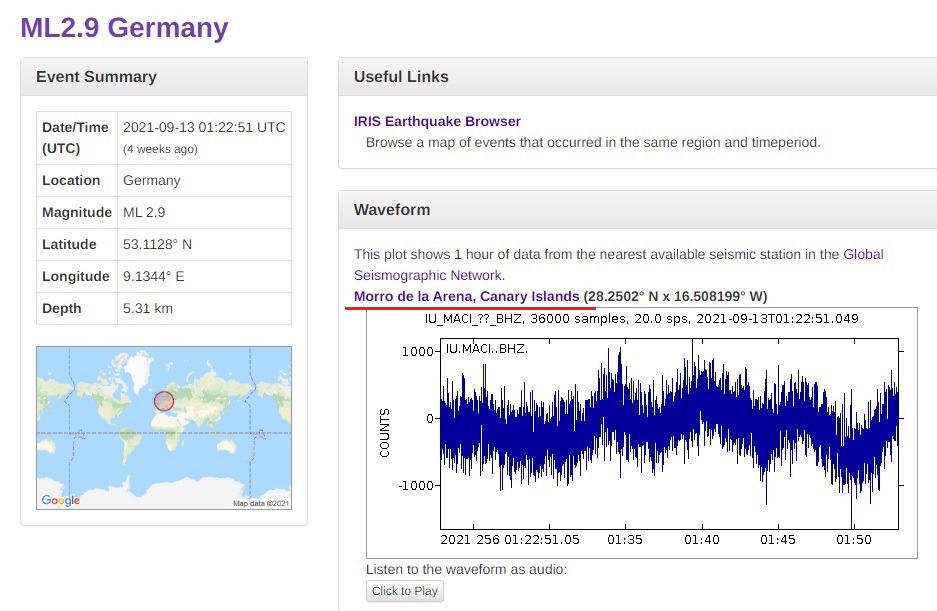Screen dimensions: 937x611
Task: Select the Magnitude value ML 2.9
Action: (x=144, y=213)
